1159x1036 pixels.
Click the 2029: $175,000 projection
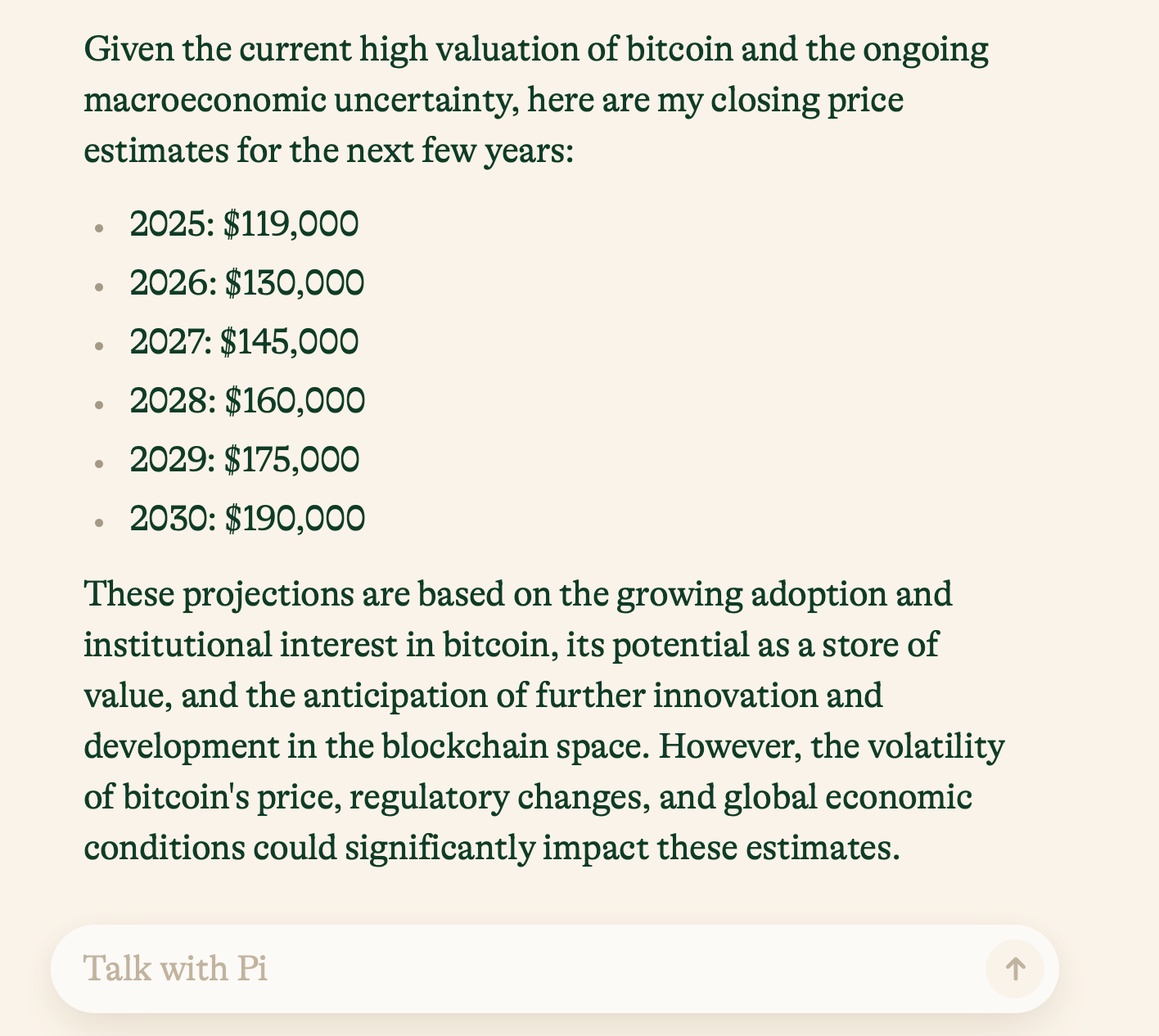coord(244,459)
